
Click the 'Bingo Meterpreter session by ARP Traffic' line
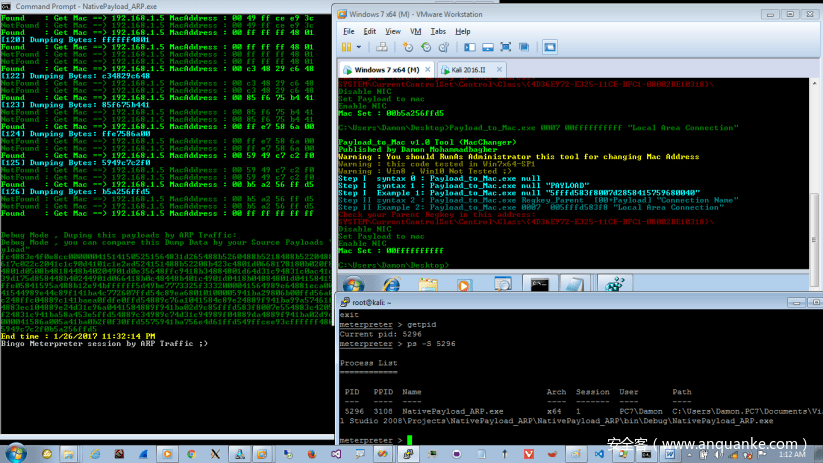coord(104,344)
